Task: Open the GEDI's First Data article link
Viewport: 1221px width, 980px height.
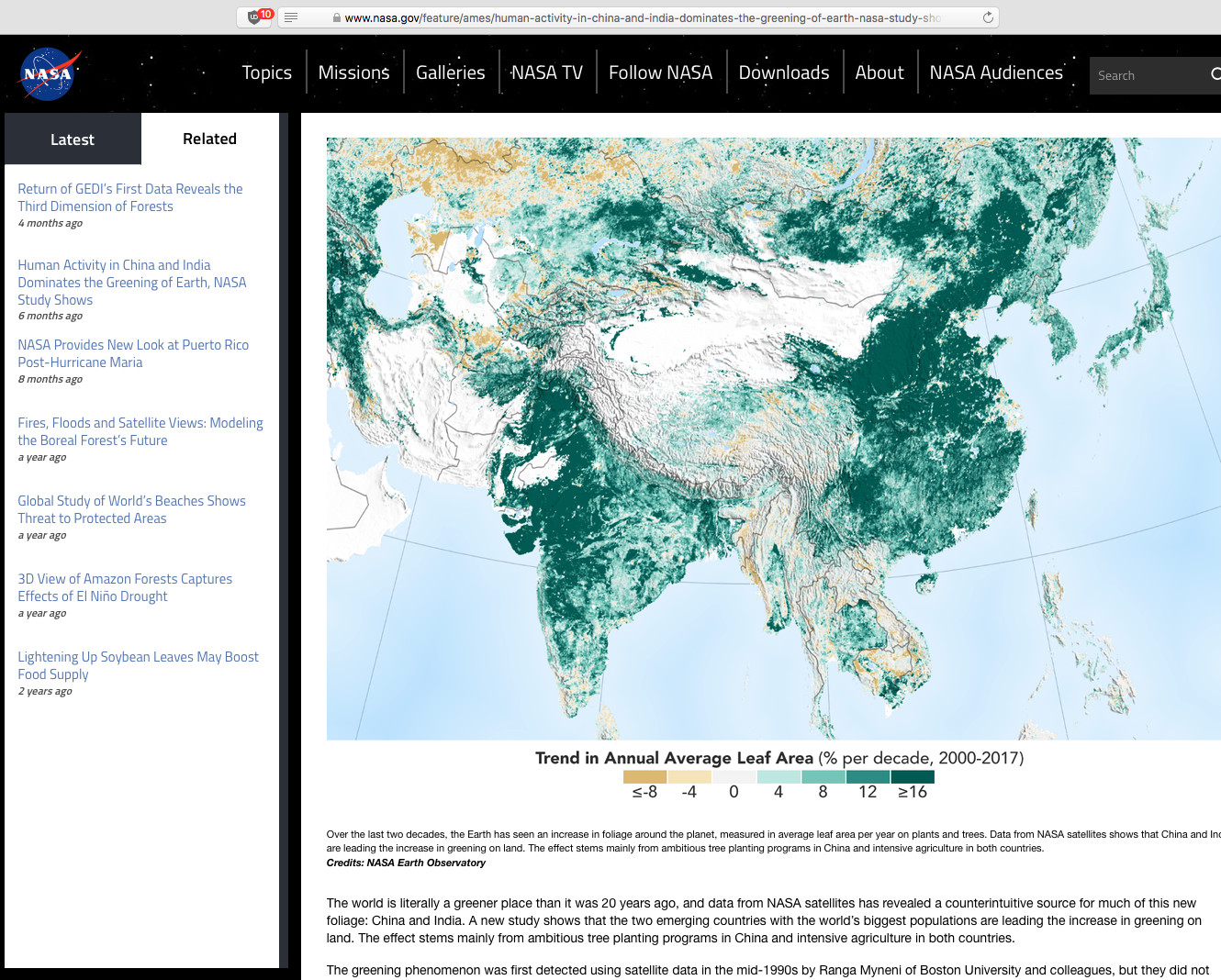Action: point(129,197)
